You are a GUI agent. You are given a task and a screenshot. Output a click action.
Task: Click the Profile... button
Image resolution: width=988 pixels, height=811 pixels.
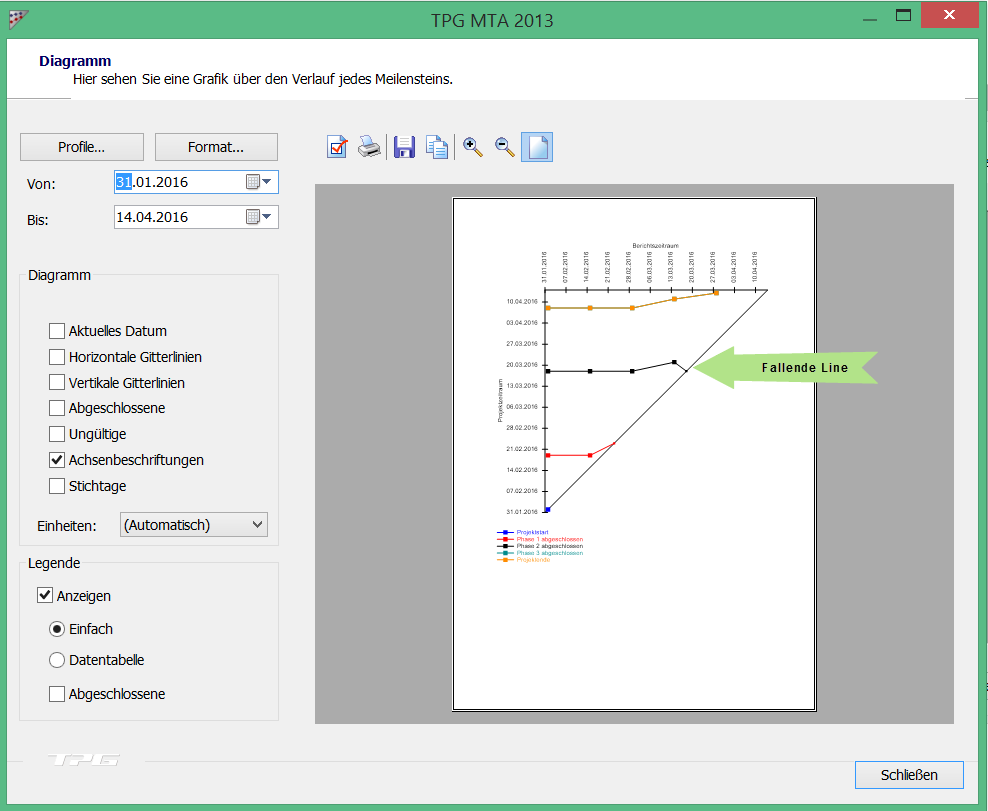click(x=82, y=147)
